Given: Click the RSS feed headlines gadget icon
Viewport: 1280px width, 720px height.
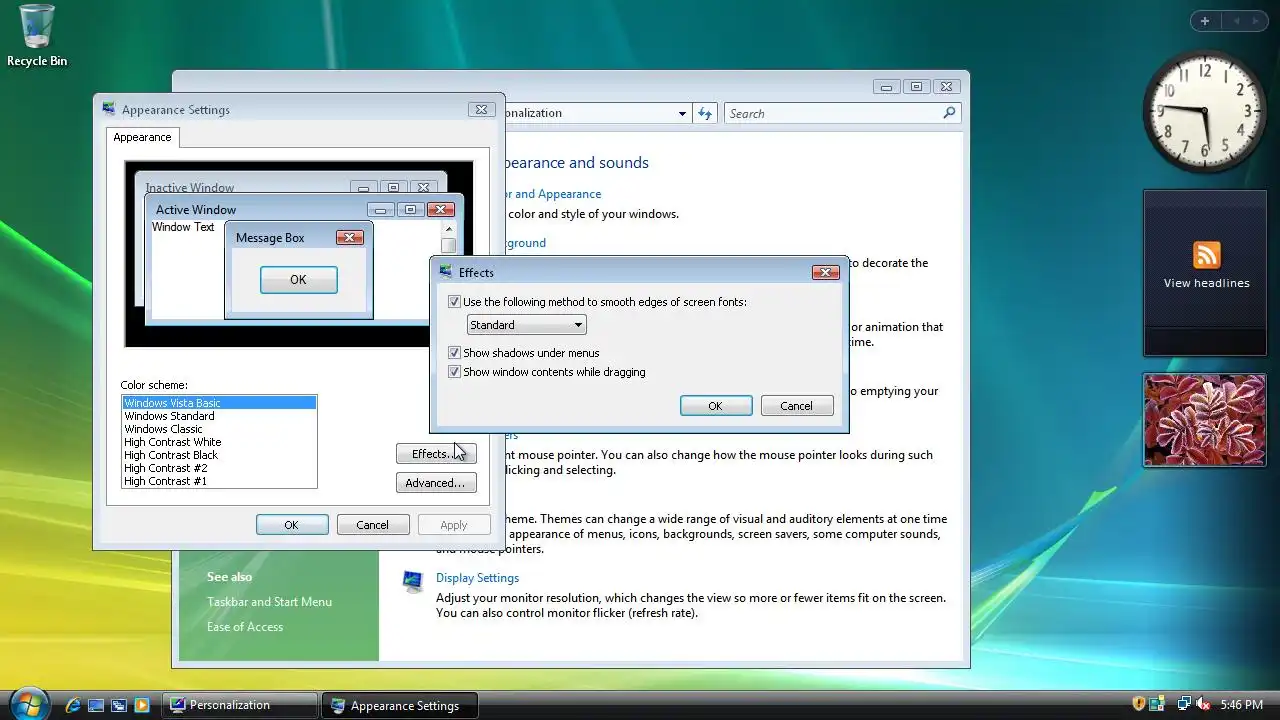Looking at the screenshot, I should click(1206, 254).
